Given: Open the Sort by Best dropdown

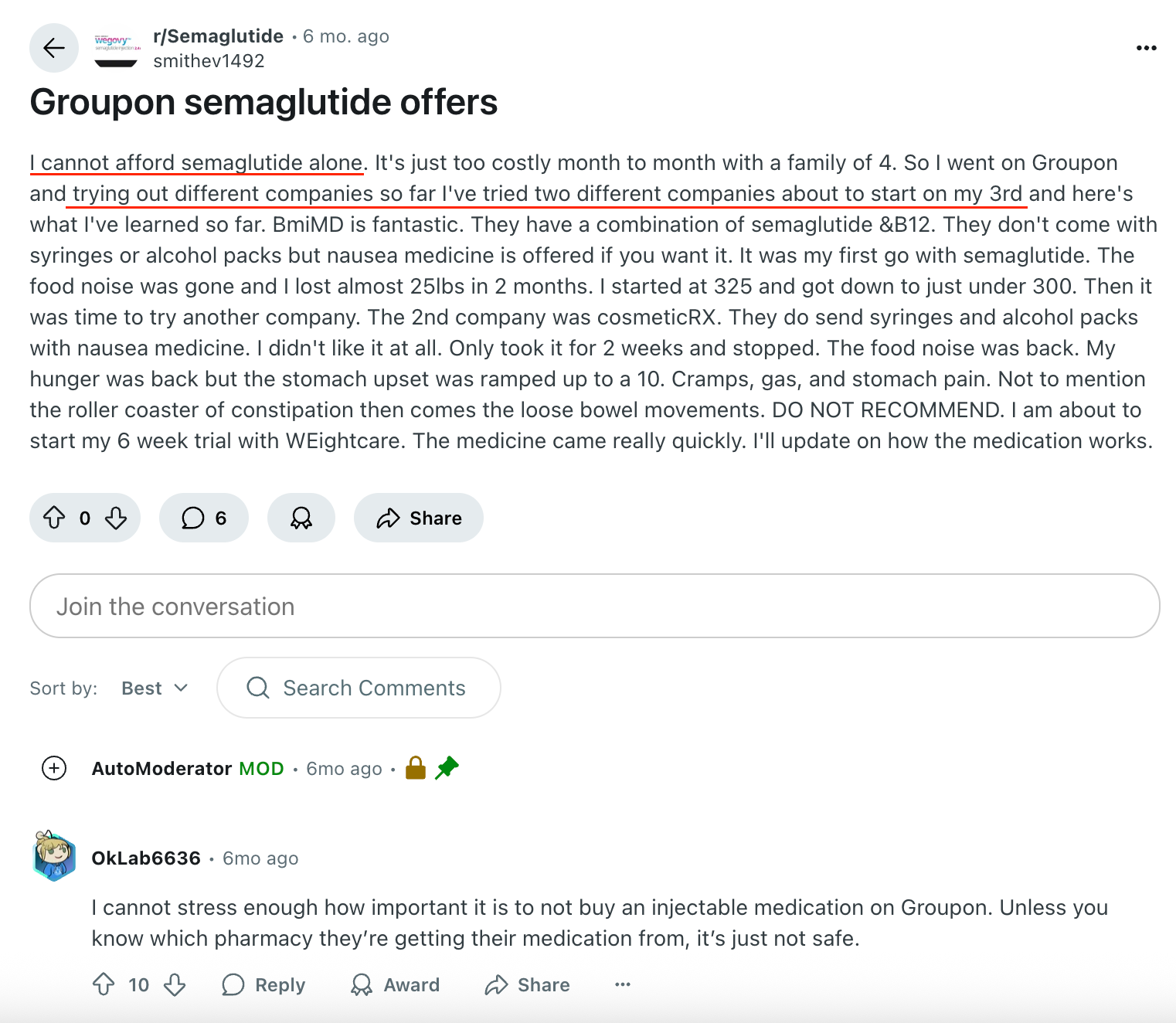Looking at the screenshot, I should point(155,688).
